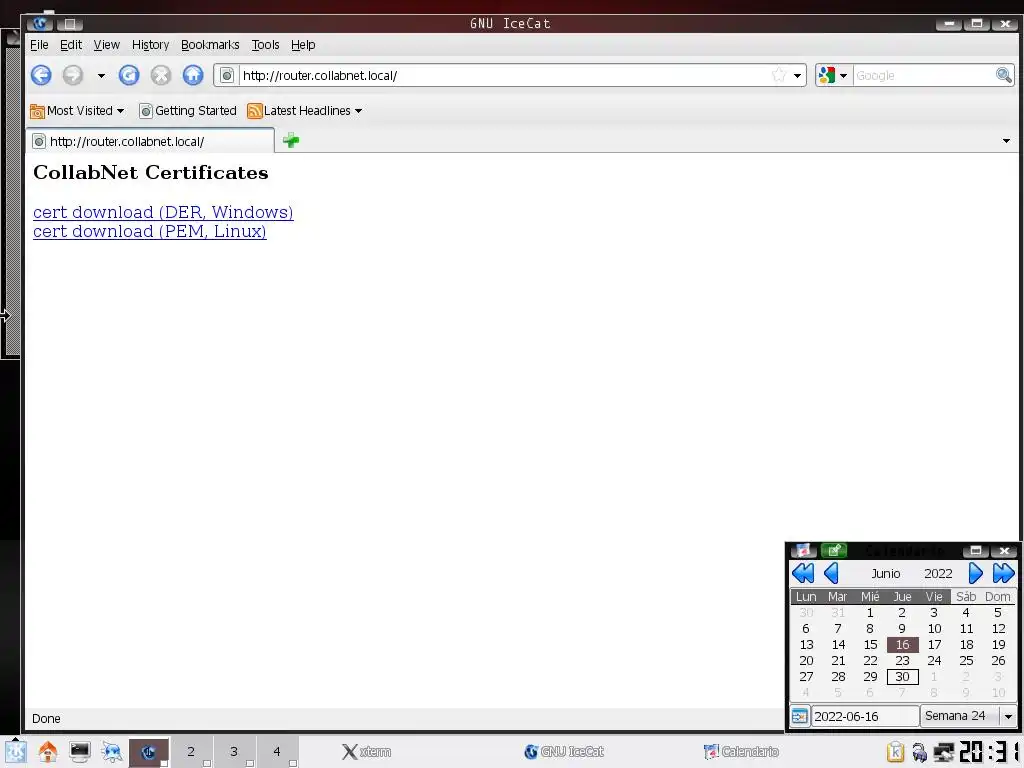Switch to virtual desktop 3
The height and width of the screenshot is (768, 1024).
coord(234,752)
